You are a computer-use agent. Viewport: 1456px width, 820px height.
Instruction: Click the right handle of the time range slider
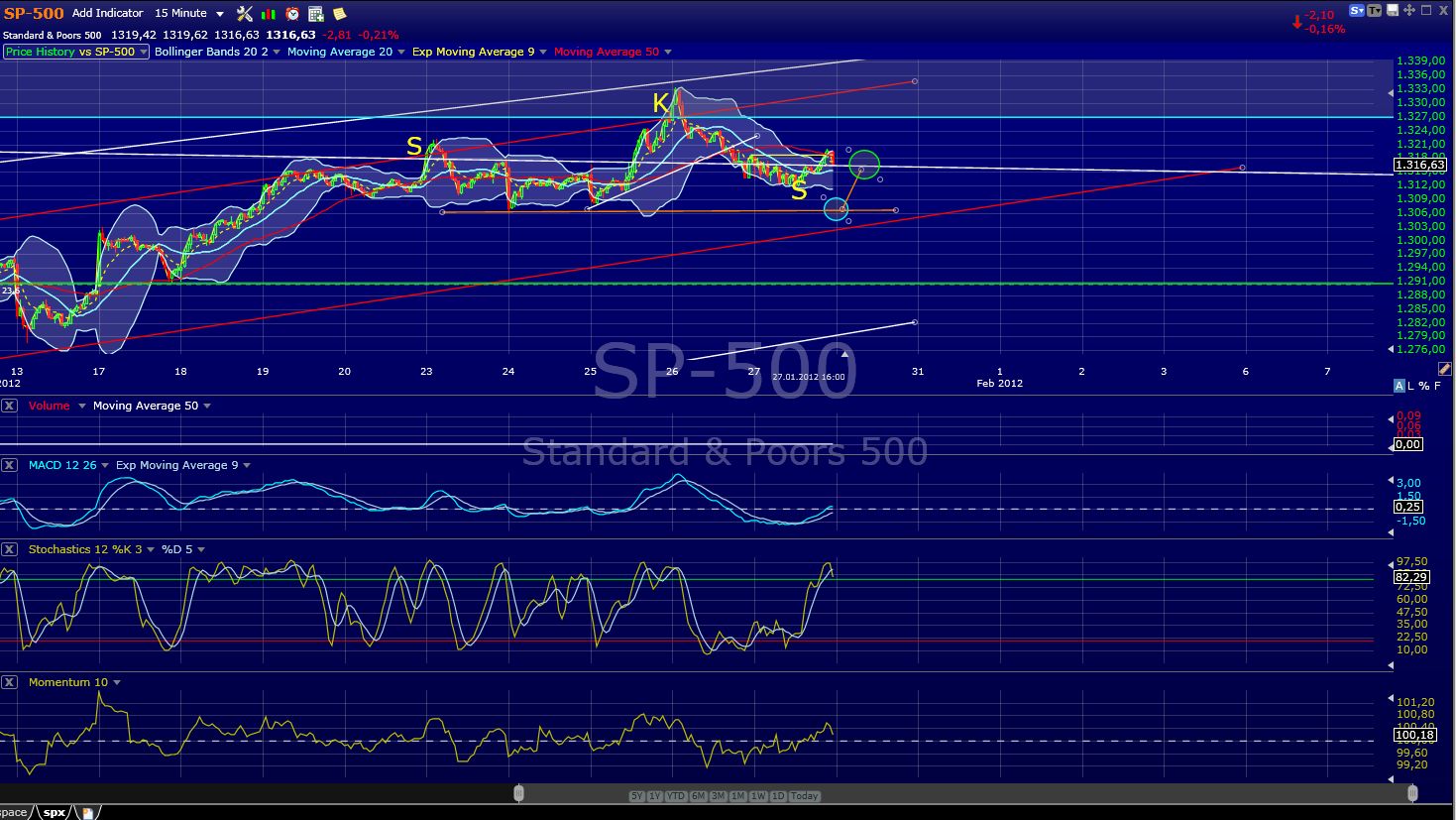[1413, 793]
